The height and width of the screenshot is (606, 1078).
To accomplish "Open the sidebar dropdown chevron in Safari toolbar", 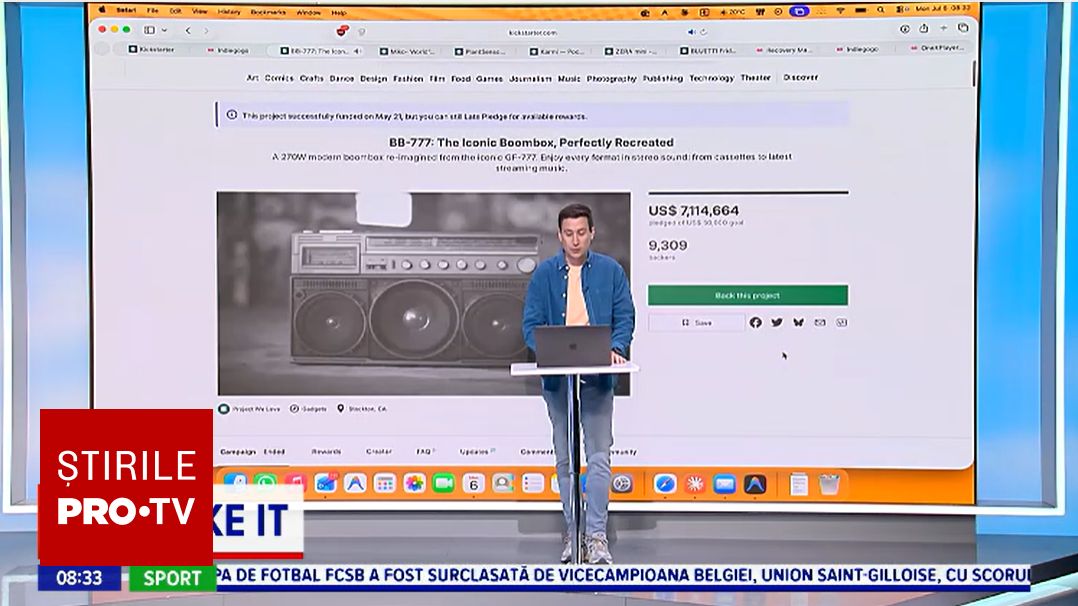I will point(164,30).
